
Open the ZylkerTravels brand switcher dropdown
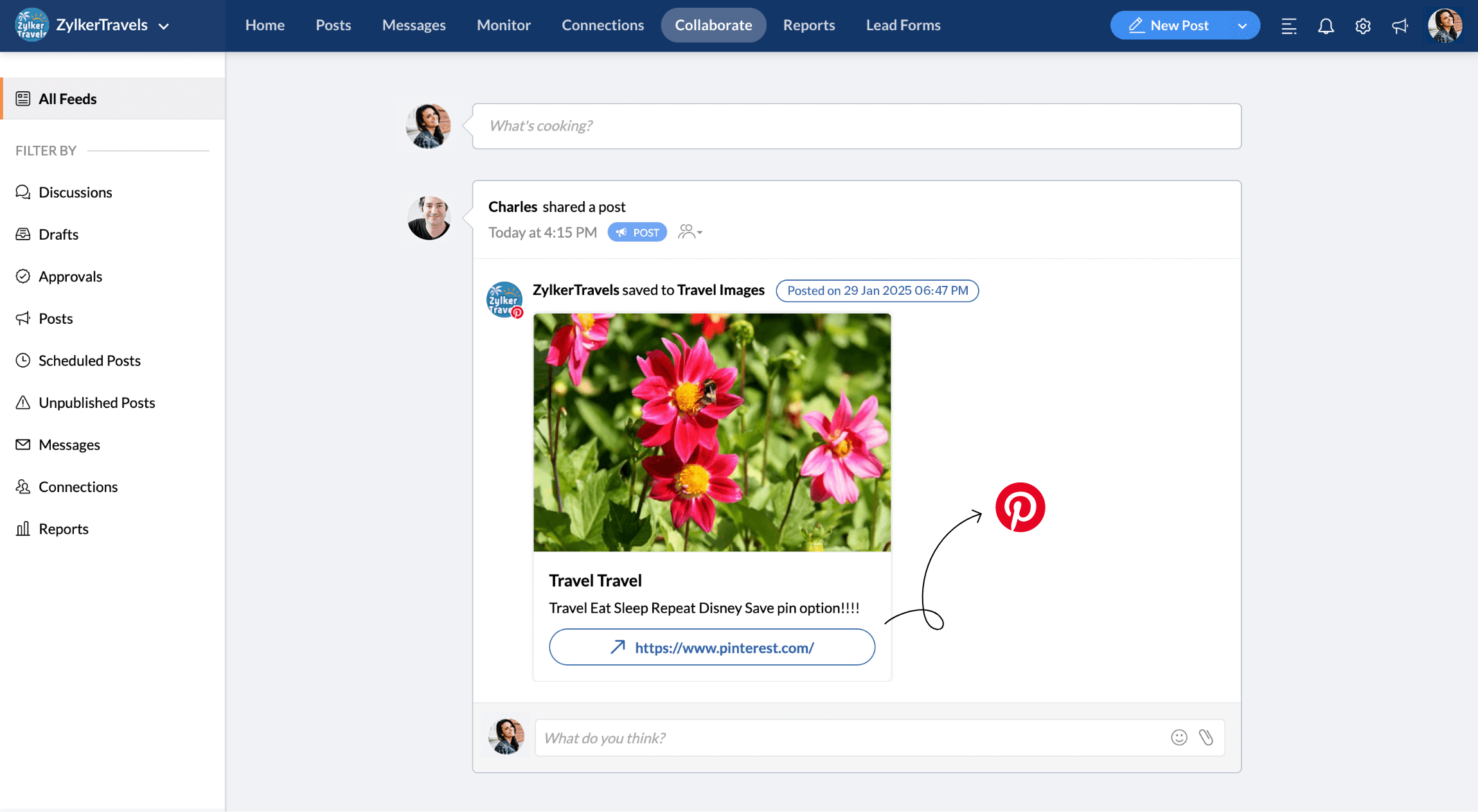point(164,26)
